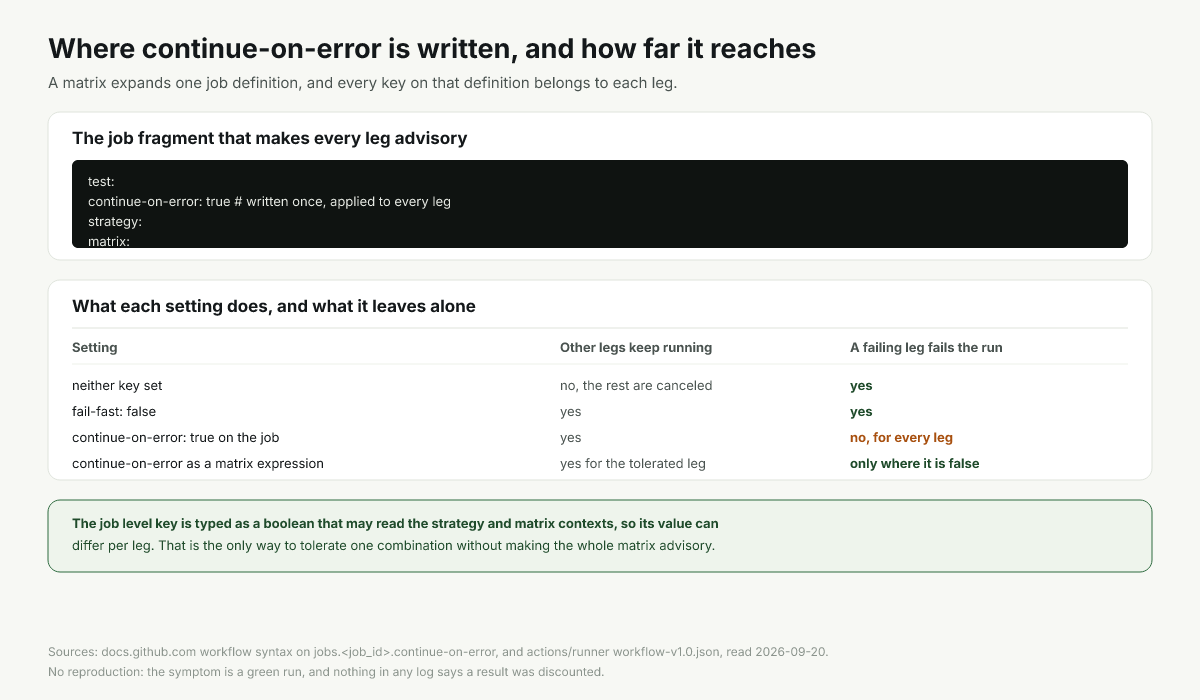Click the orange 'no, for every leg' cell

coord(901,437)
